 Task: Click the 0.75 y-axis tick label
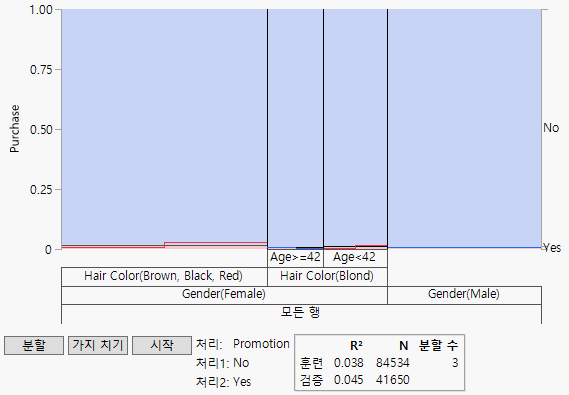pos(41,70)
